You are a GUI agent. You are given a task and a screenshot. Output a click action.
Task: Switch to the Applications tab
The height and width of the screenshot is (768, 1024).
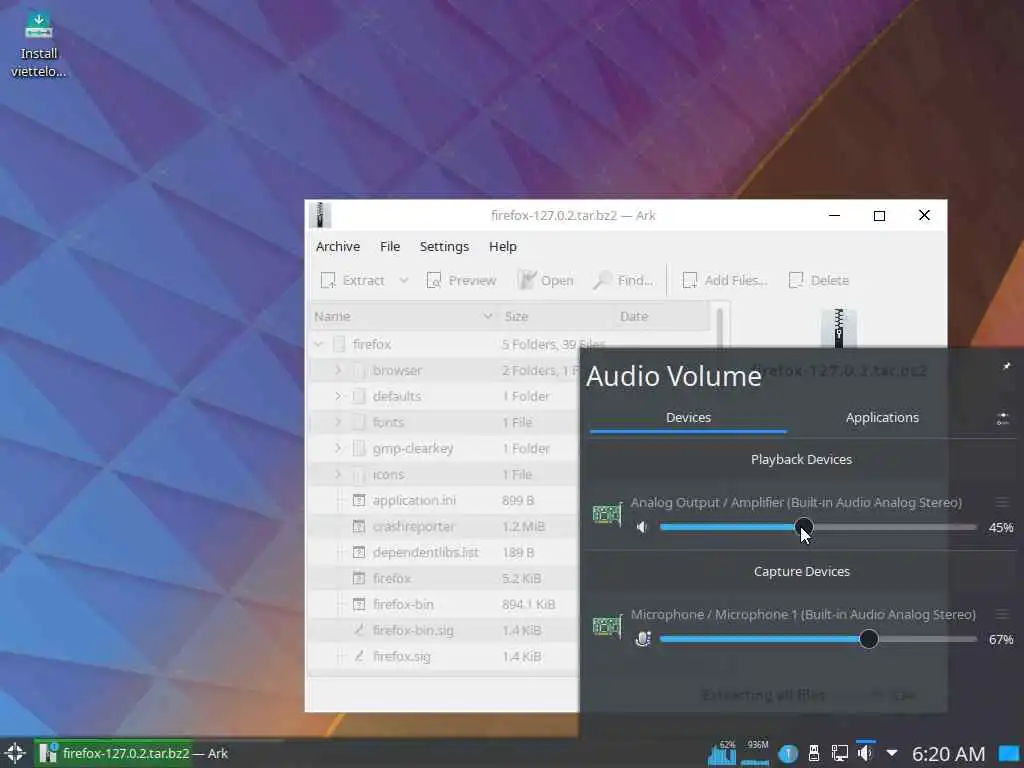882,418
